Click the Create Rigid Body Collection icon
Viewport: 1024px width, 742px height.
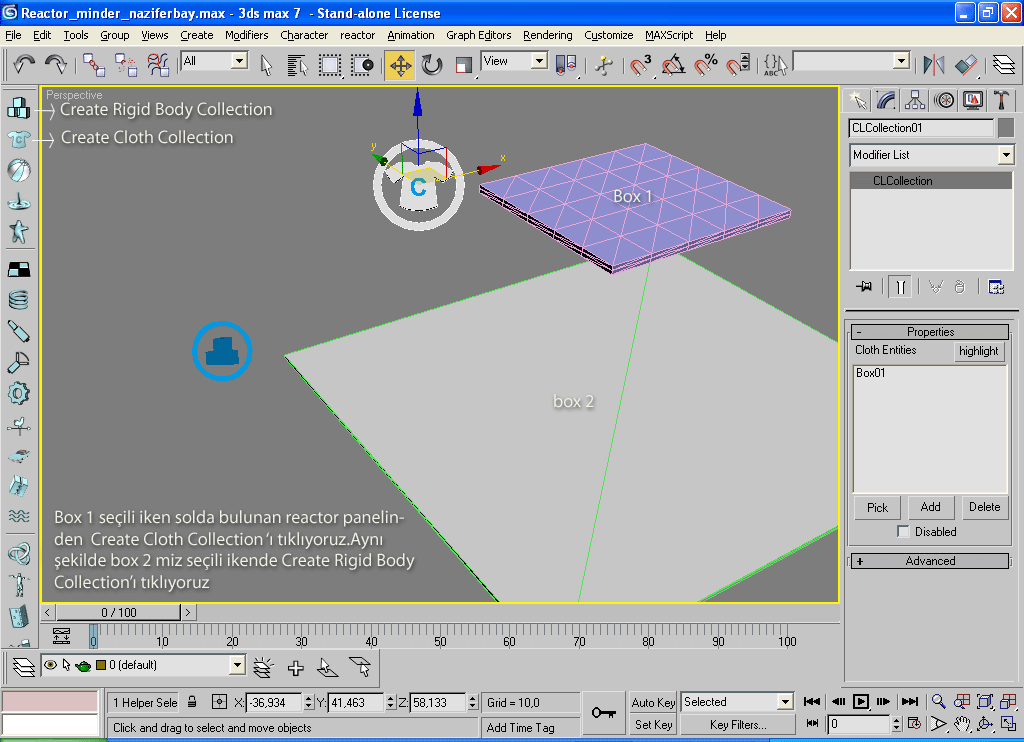point(18,108)
